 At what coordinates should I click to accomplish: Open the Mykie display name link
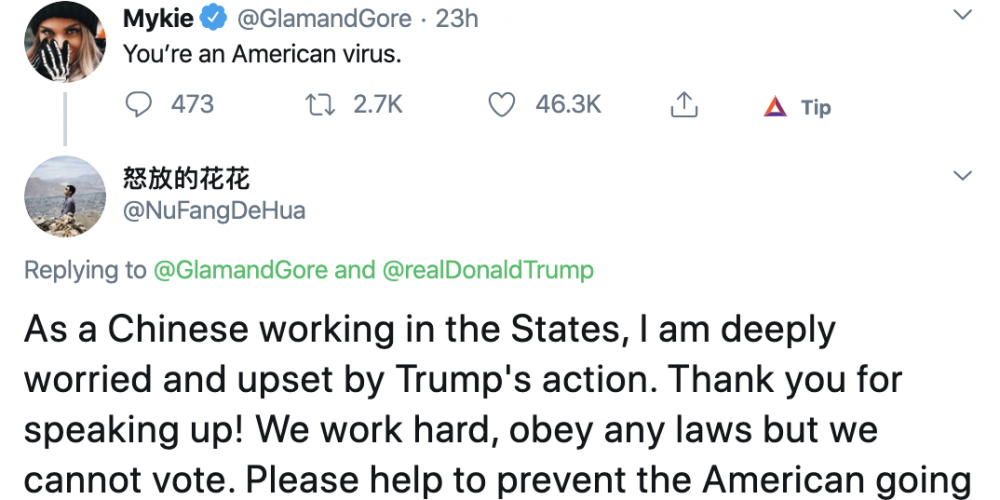click(158, 18)
